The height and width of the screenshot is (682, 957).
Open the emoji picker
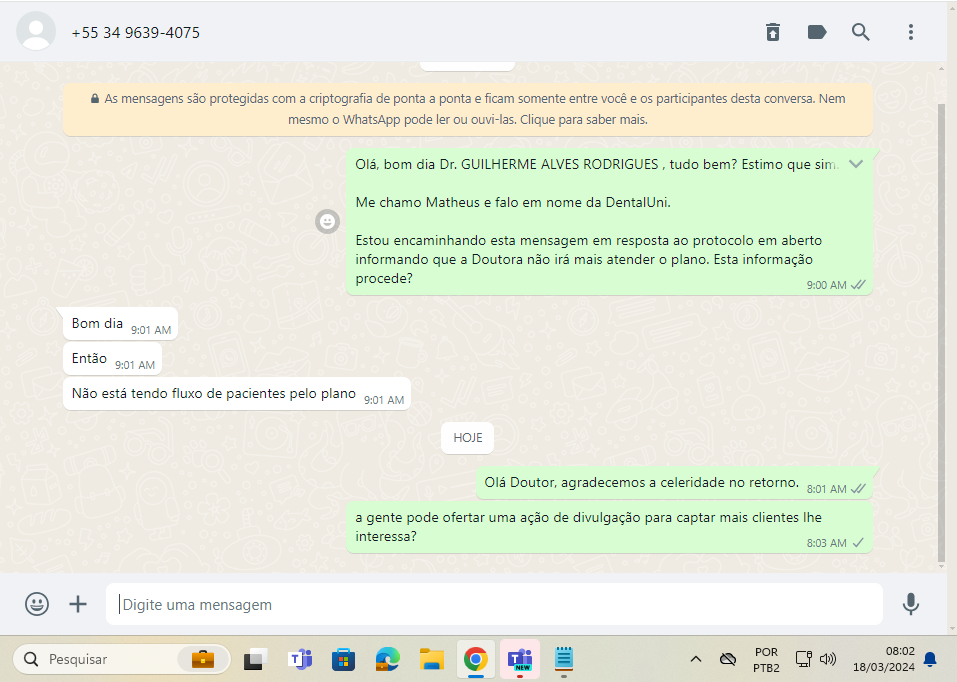point(37,604)
